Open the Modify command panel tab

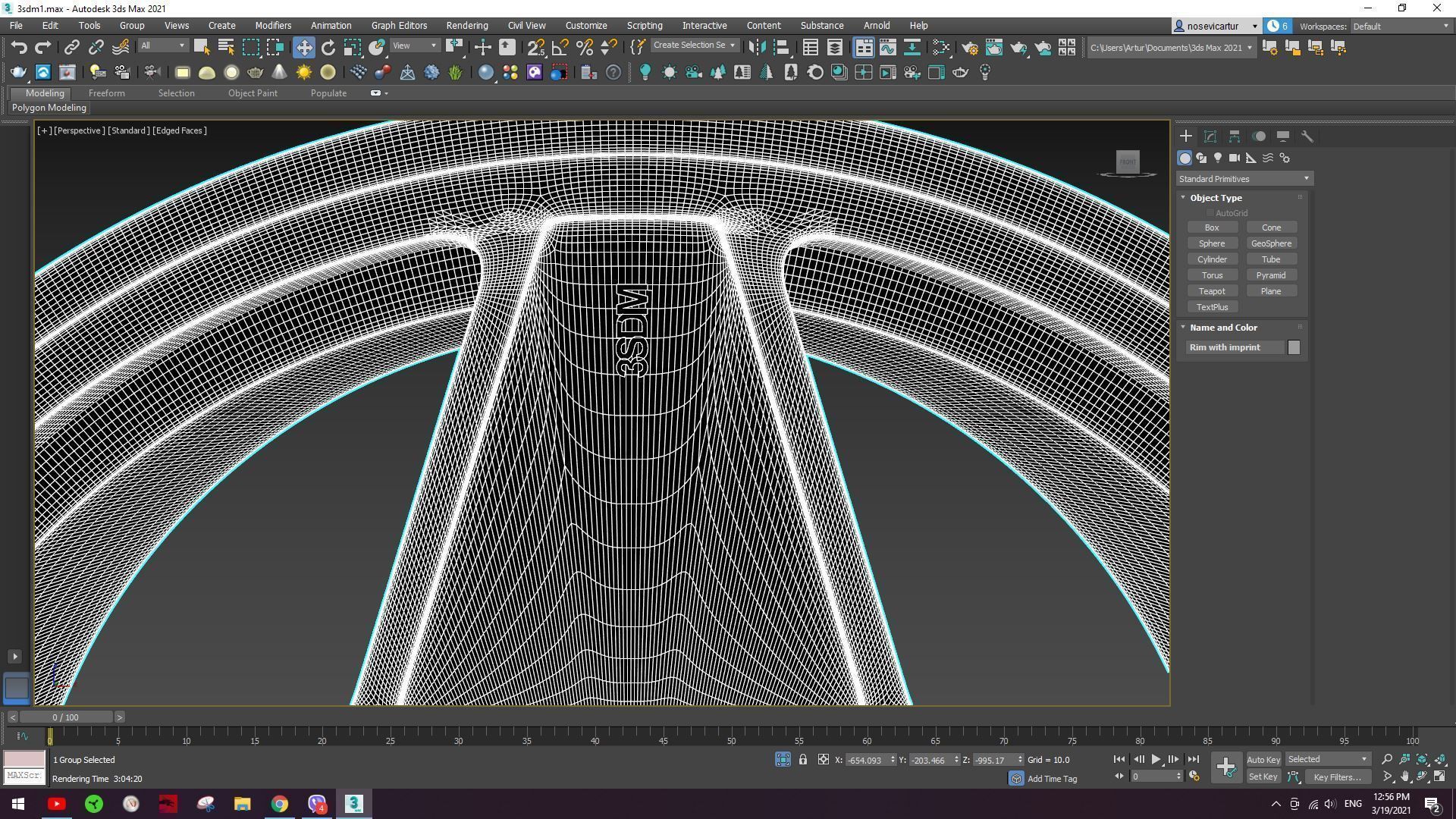coord(1210,136)
